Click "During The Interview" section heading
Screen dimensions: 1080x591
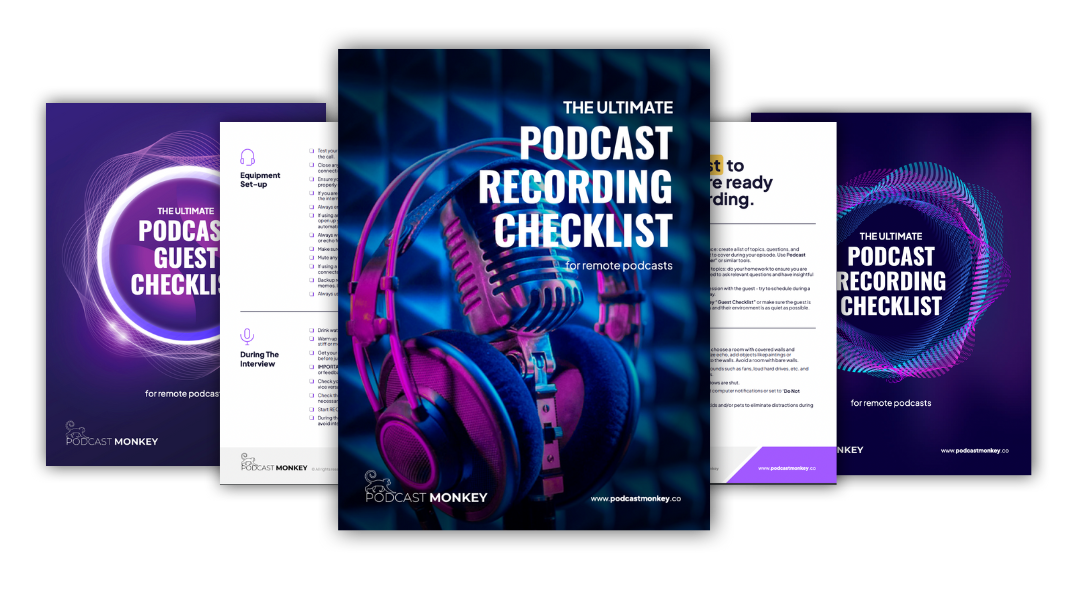259,359
